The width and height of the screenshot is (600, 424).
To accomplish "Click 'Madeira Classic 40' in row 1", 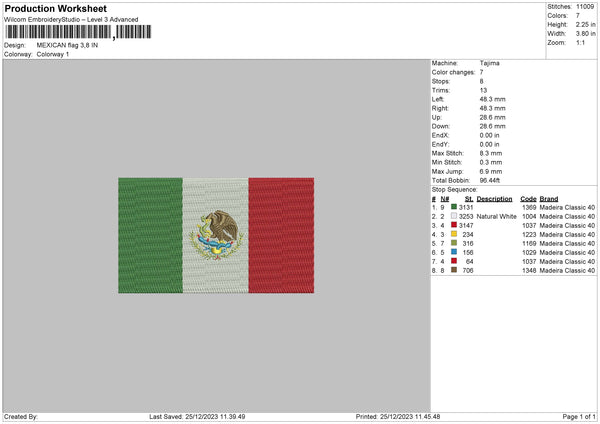I will (567, 207).
